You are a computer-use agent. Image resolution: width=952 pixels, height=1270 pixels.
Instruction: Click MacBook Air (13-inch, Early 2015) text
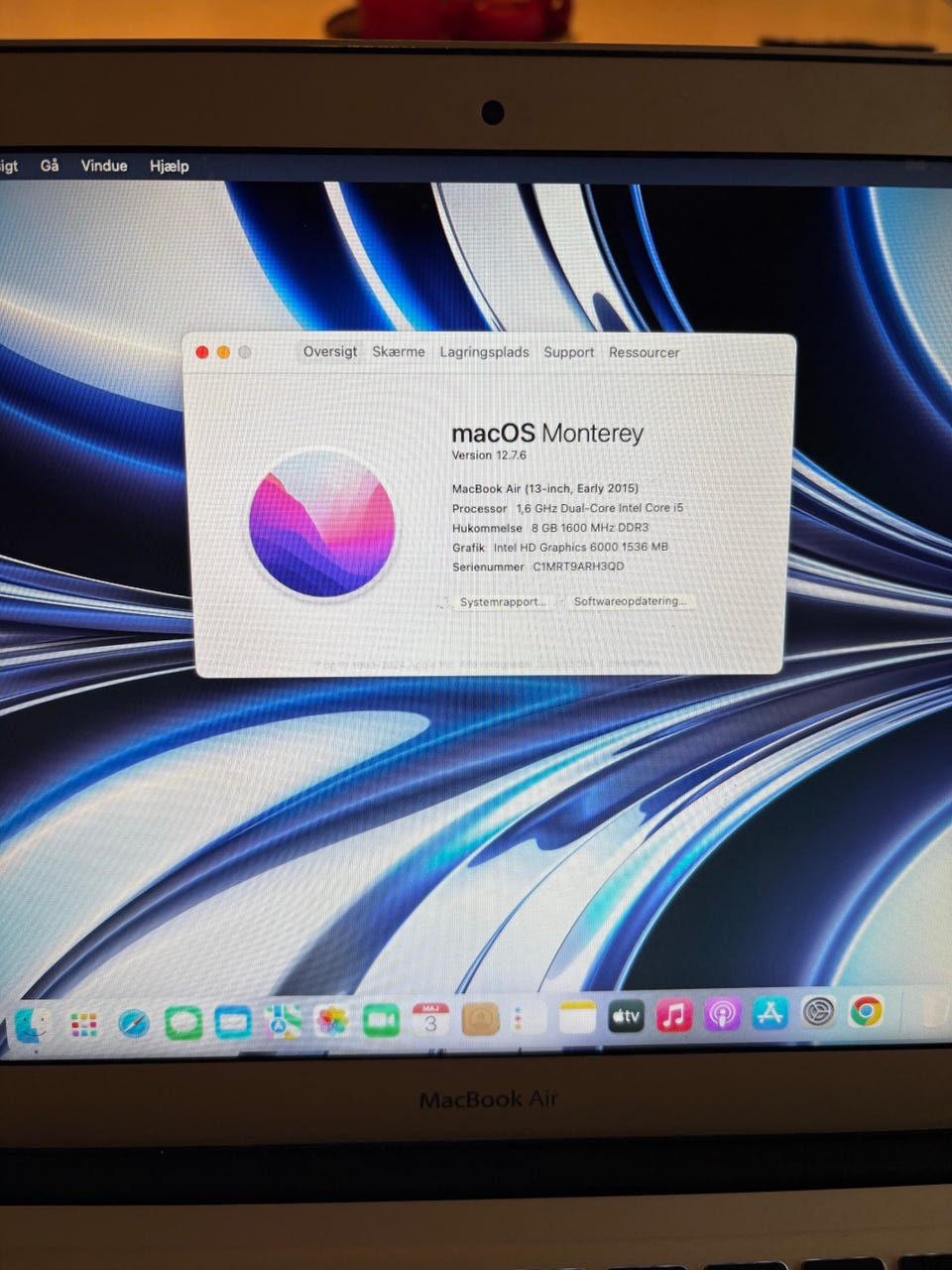tap(544, 488)
